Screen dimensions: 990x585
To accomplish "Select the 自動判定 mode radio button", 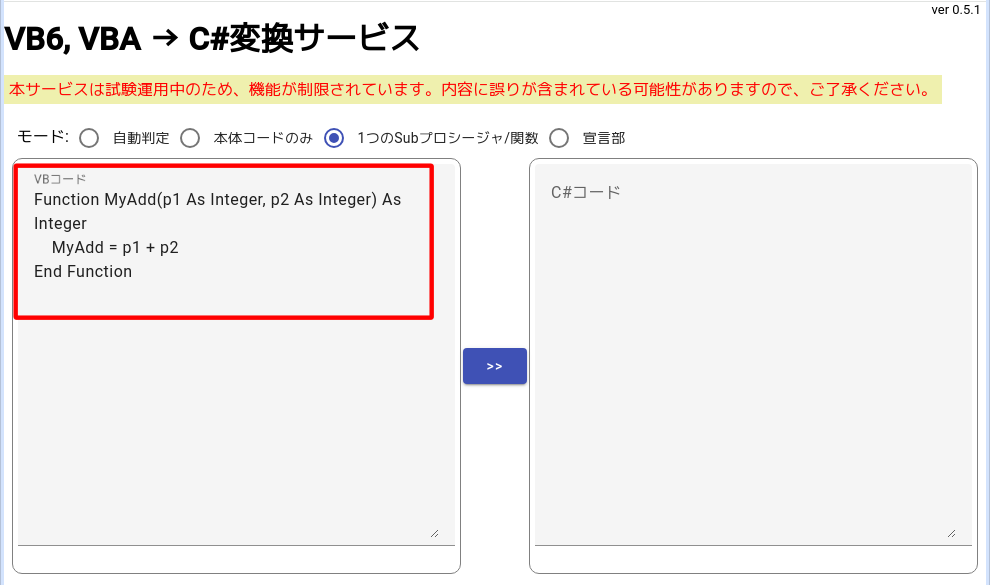I will 89,138.
